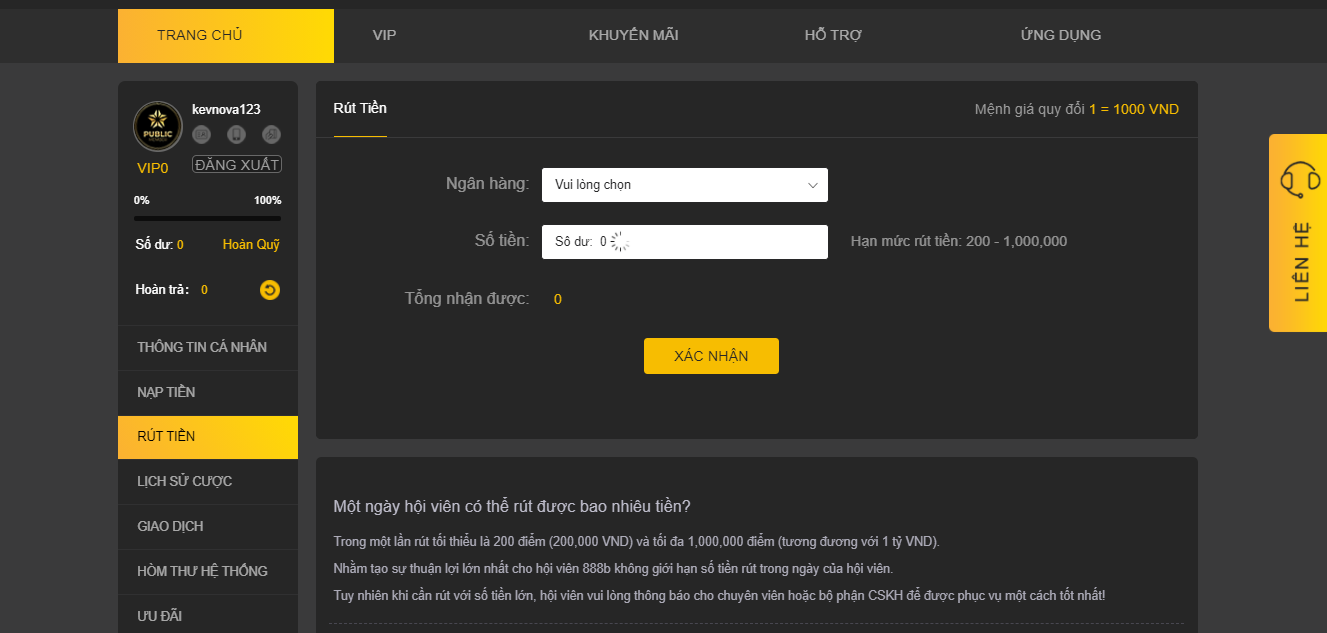Open THÔNG TIN CÁ NHÂN in sidebar

point(202,348)
